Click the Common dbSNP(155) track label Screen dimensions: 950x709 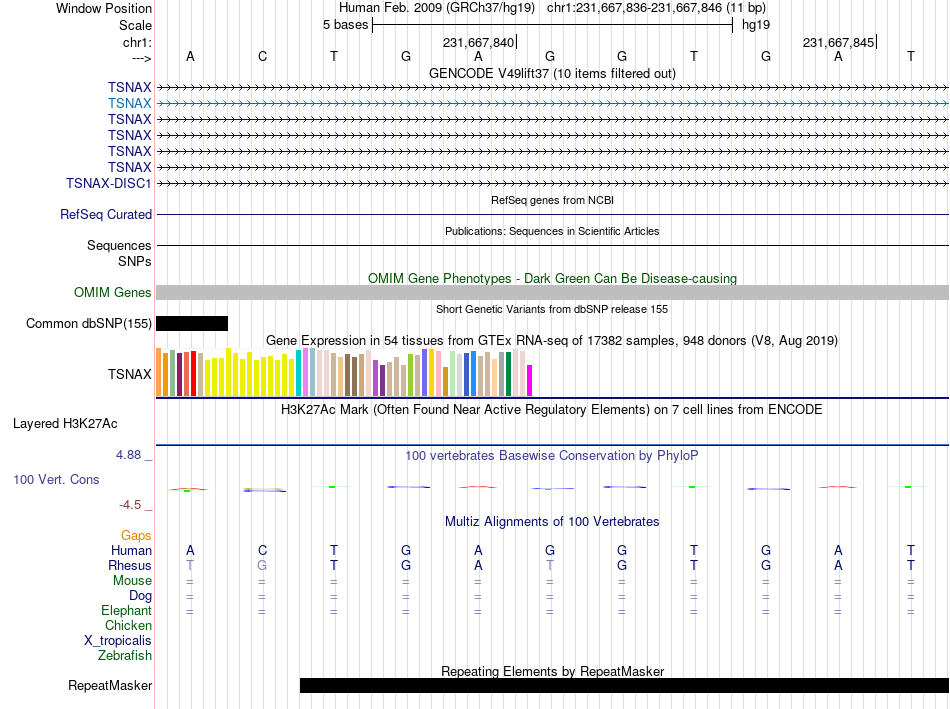coord(89,324)
